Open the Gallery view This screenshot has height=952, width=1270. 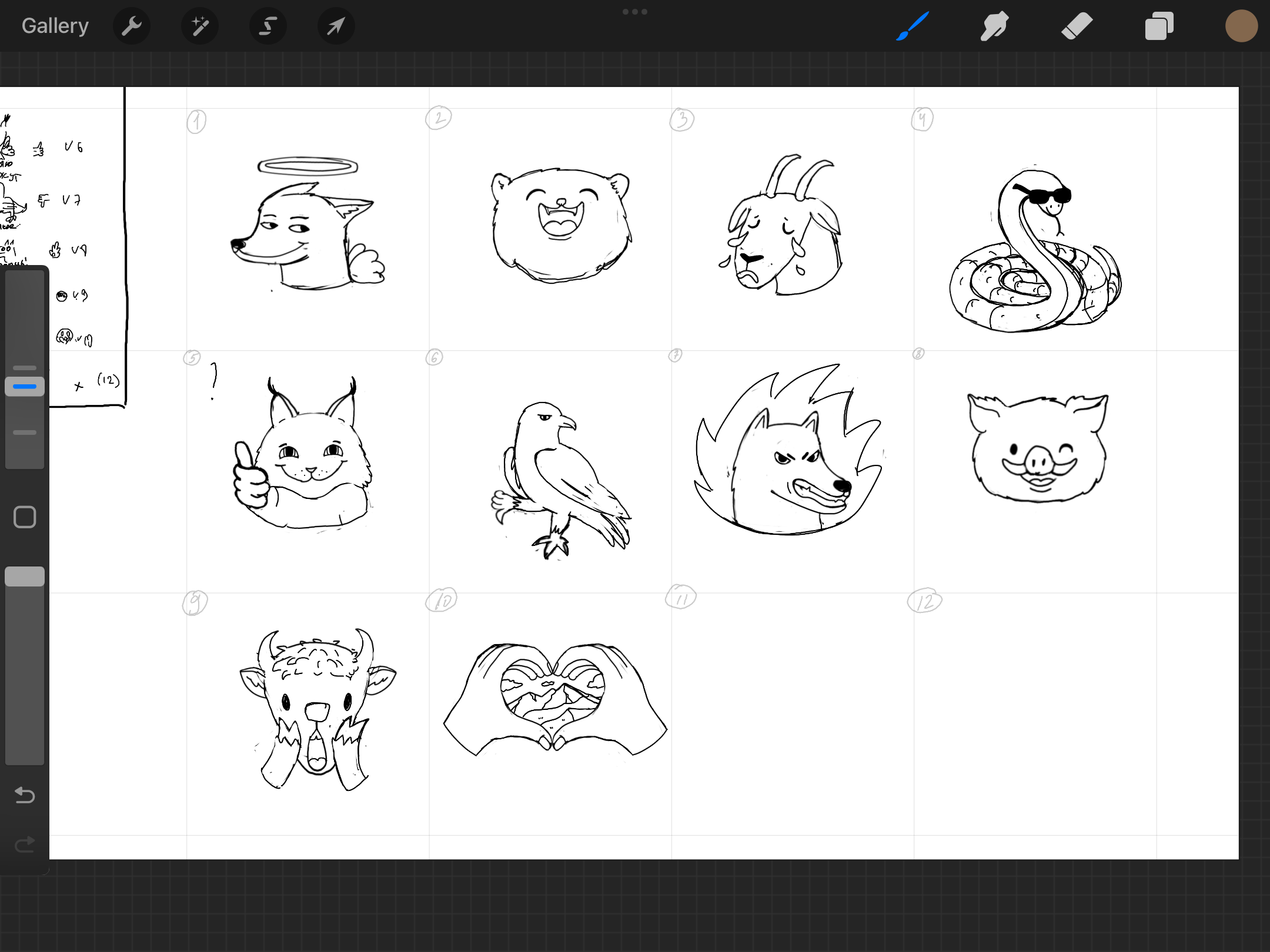point(55,26)
